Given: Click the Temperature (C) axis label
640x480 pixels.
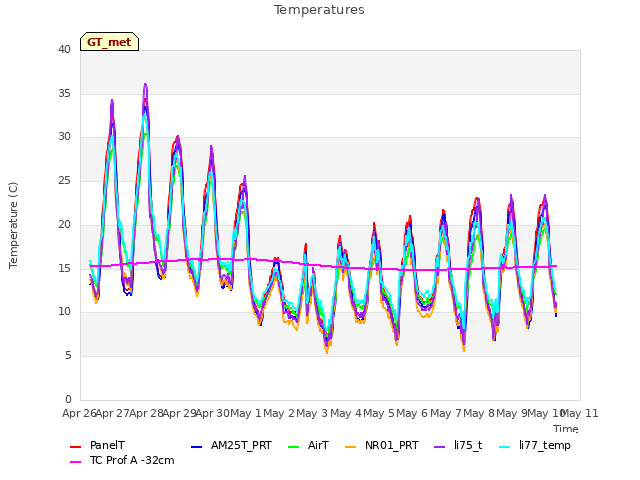Looking at the screenshot, I should coord(13,225).
